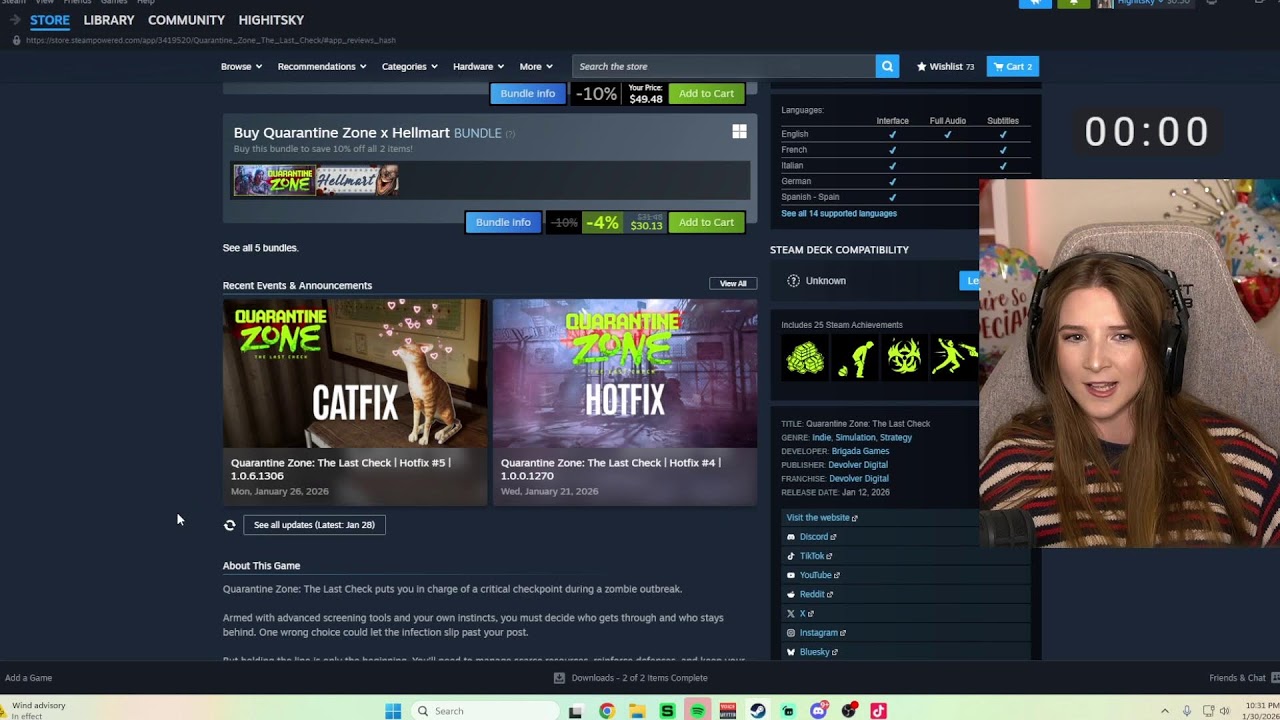Add Quarantine Zone x Hellmart bundle to cart
Image resolution: width=1280 pixels, height=720 pixels.
706,222
